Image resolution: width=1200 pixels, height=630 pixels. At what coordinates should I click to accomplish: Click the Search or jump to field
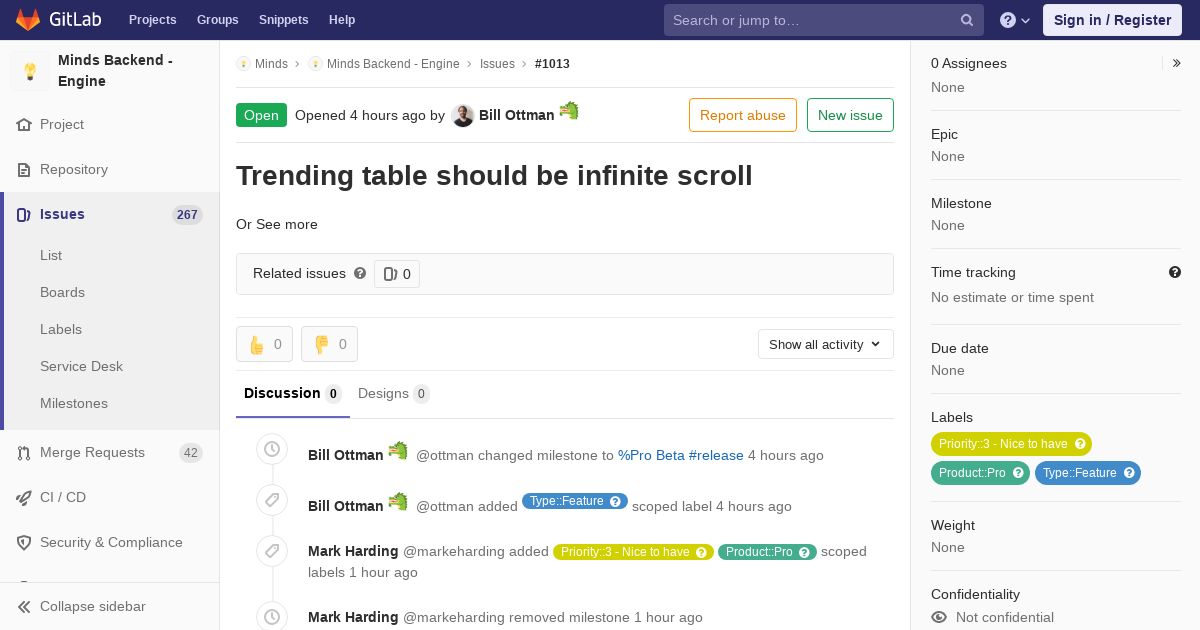tap(824, 20)
